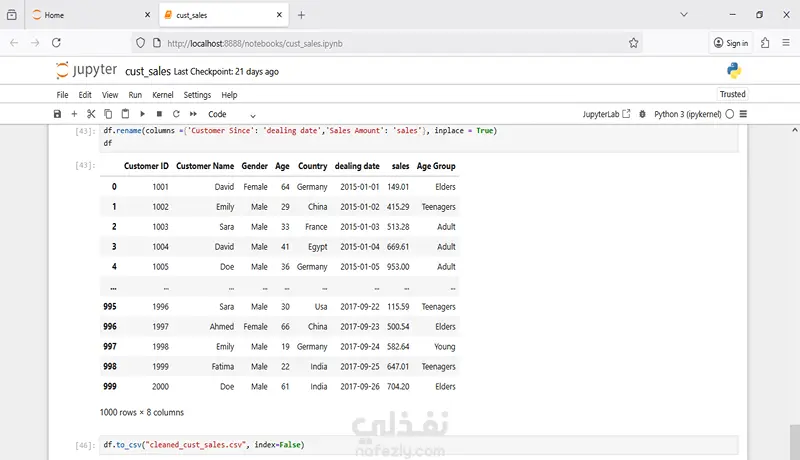The height and width of the screenshot is (460, 800).
Task: Interrupt the kernel with the stop icon
Action: point(159,114)
